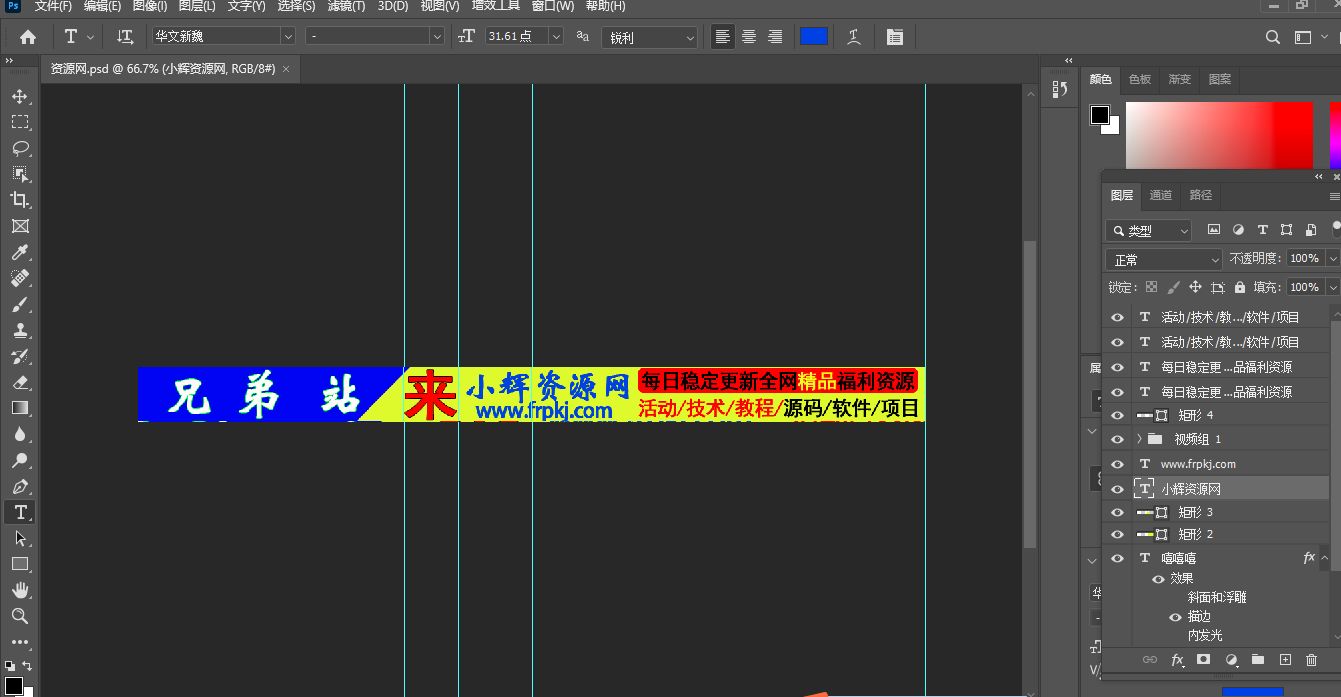This screenshot has width=1341, height=697.
Task: Select the 矩形 4 layer name
Action: point(1195,415)
